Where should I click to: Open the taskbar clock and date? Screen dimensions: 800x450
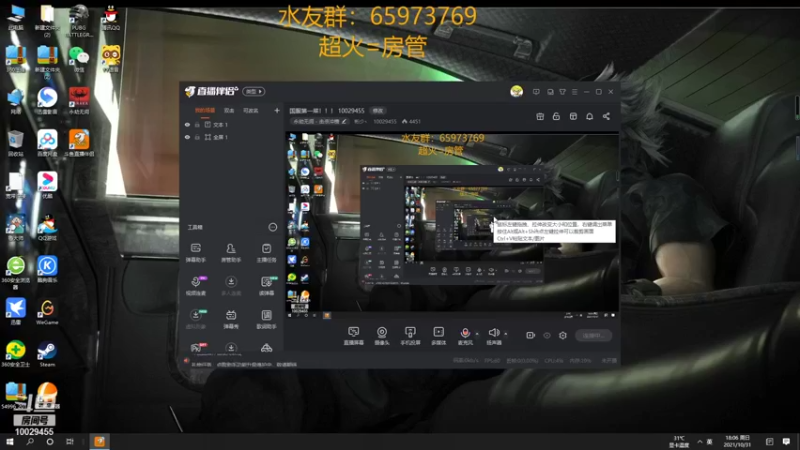[x=737, y=441]
